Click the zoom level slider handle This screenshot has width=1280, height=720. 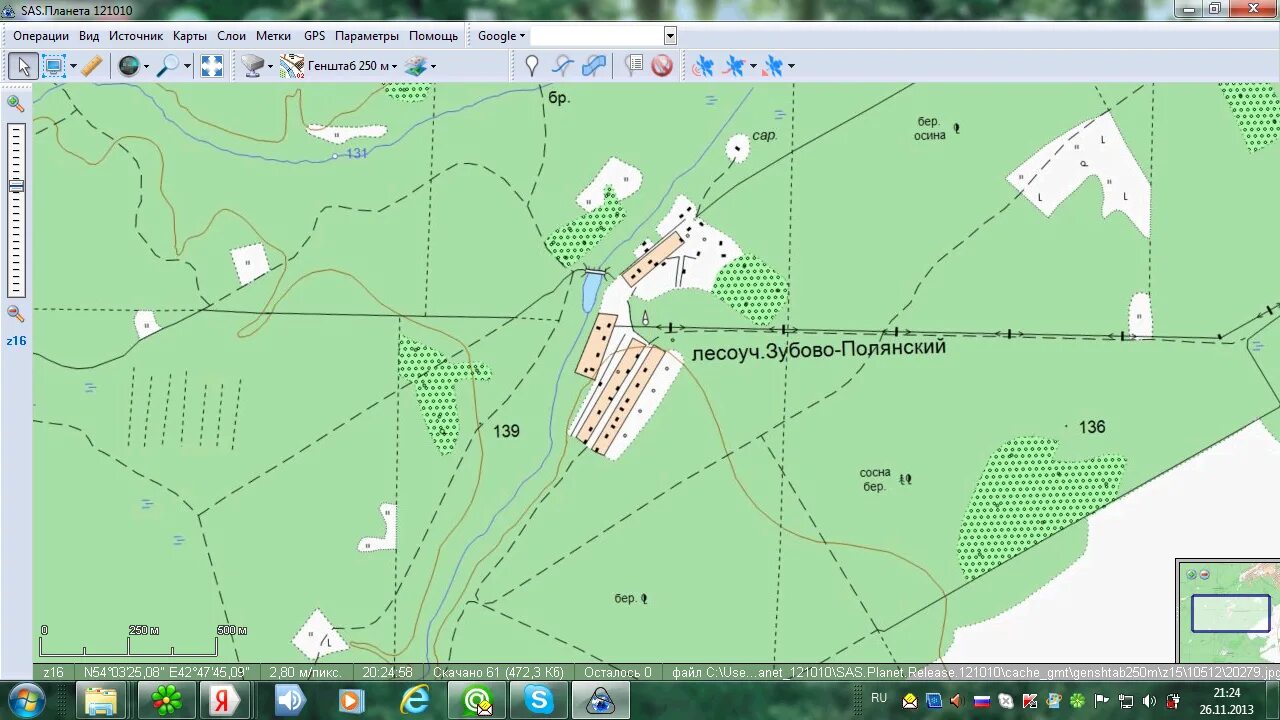[x=16, y=186]
